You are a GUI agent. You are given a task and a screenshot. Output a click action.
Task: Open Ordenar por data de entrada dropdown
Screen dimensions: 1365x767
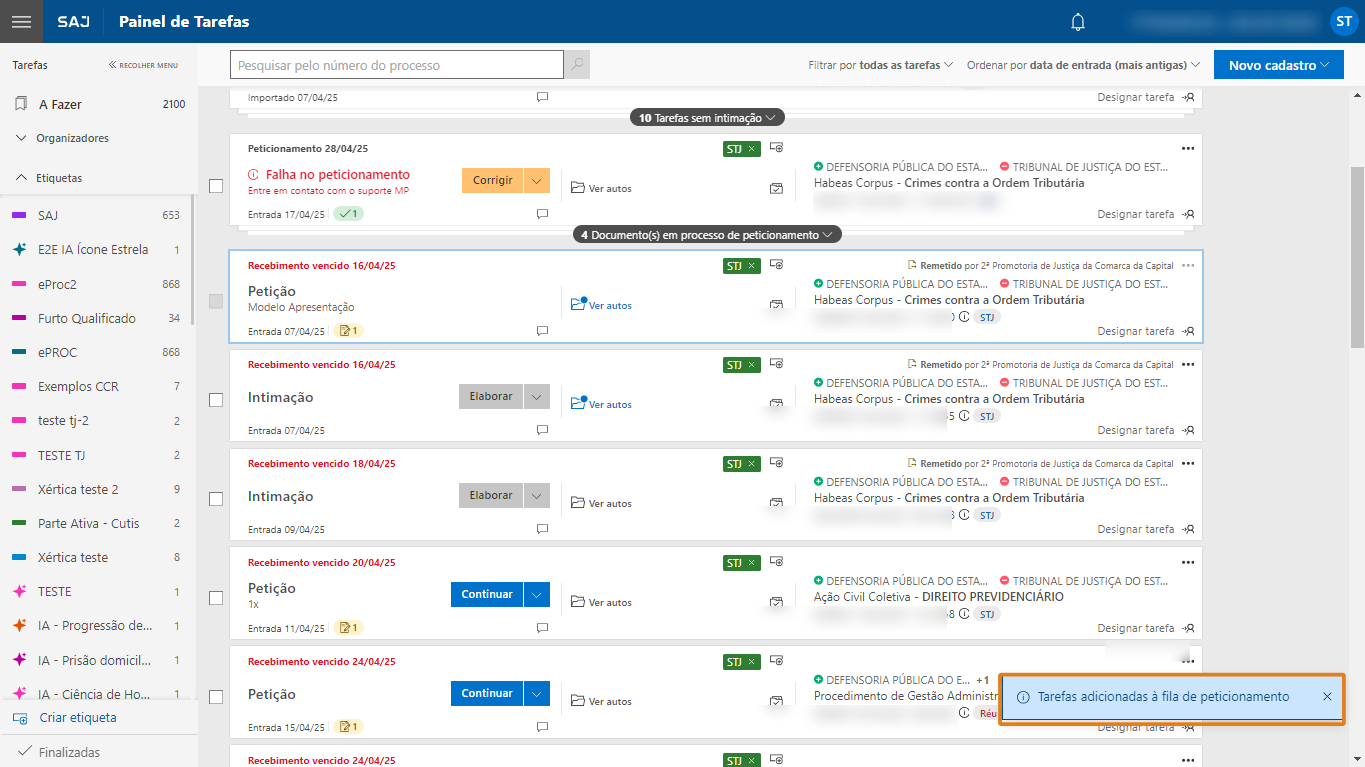[1083, 65]
